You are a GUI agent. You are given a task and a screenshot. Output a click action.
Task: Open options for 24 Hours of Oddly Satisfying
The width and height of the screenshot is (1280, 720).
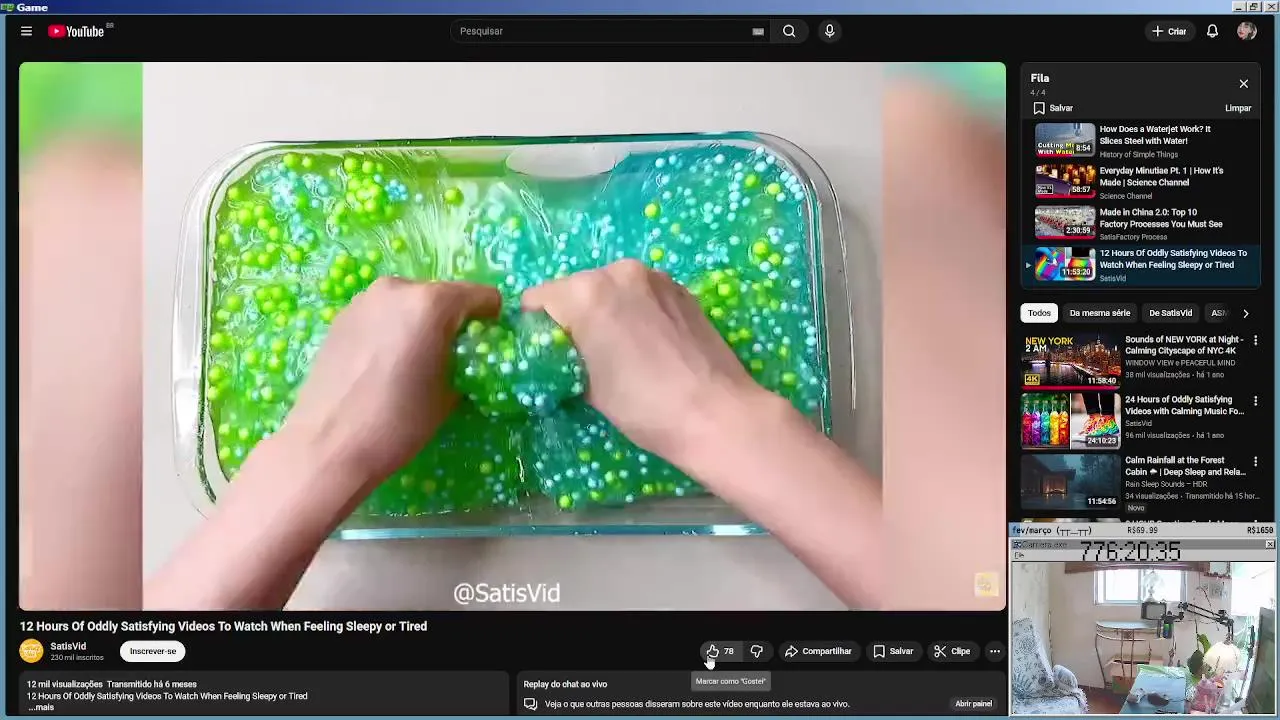1255,401
